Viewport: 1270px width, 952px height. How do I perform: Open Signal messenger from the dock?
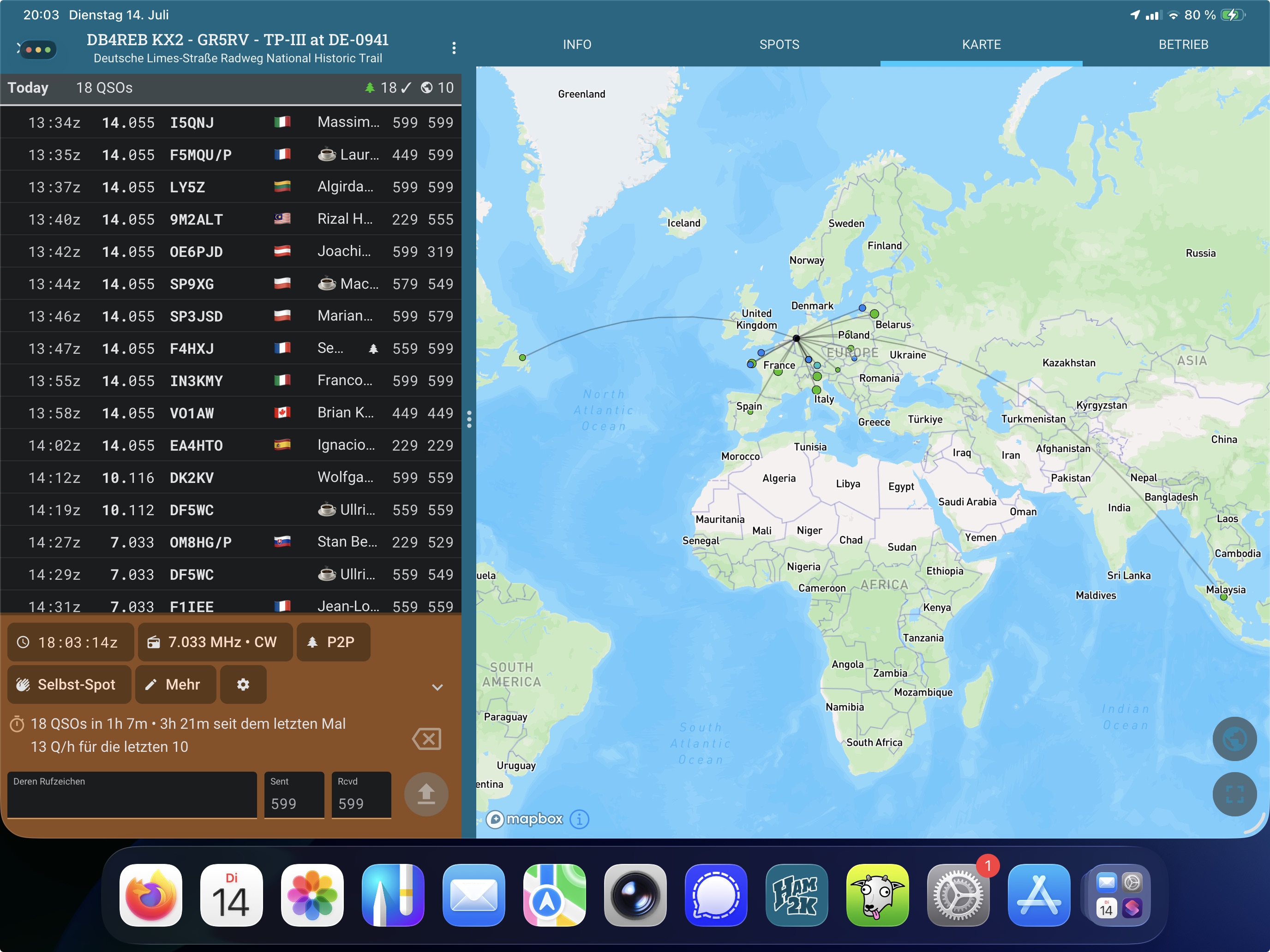[x=716, y=895]
